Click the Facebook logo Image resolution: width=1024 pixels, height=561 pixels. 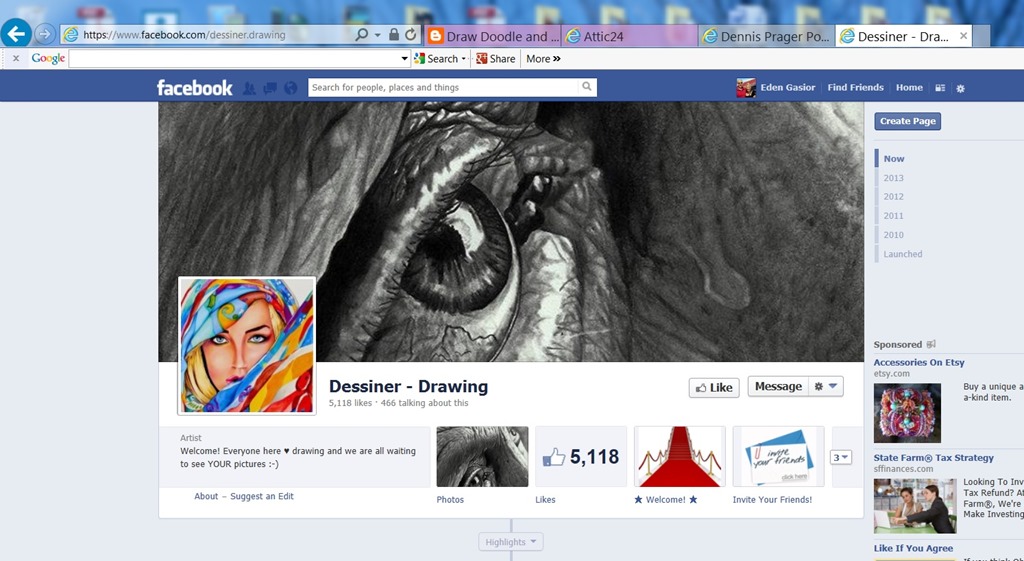coord(194,88)
